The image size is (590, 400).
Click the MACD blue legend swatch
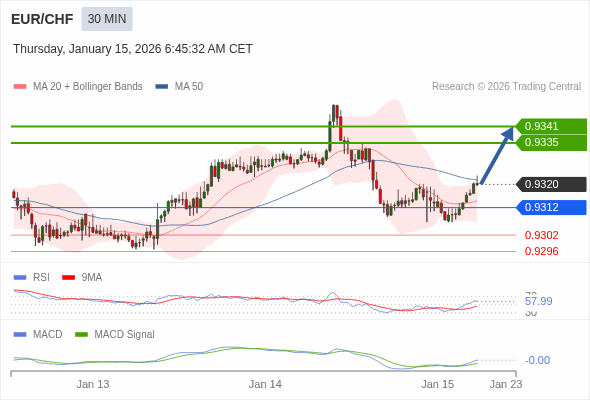click(x=20, y=335)
